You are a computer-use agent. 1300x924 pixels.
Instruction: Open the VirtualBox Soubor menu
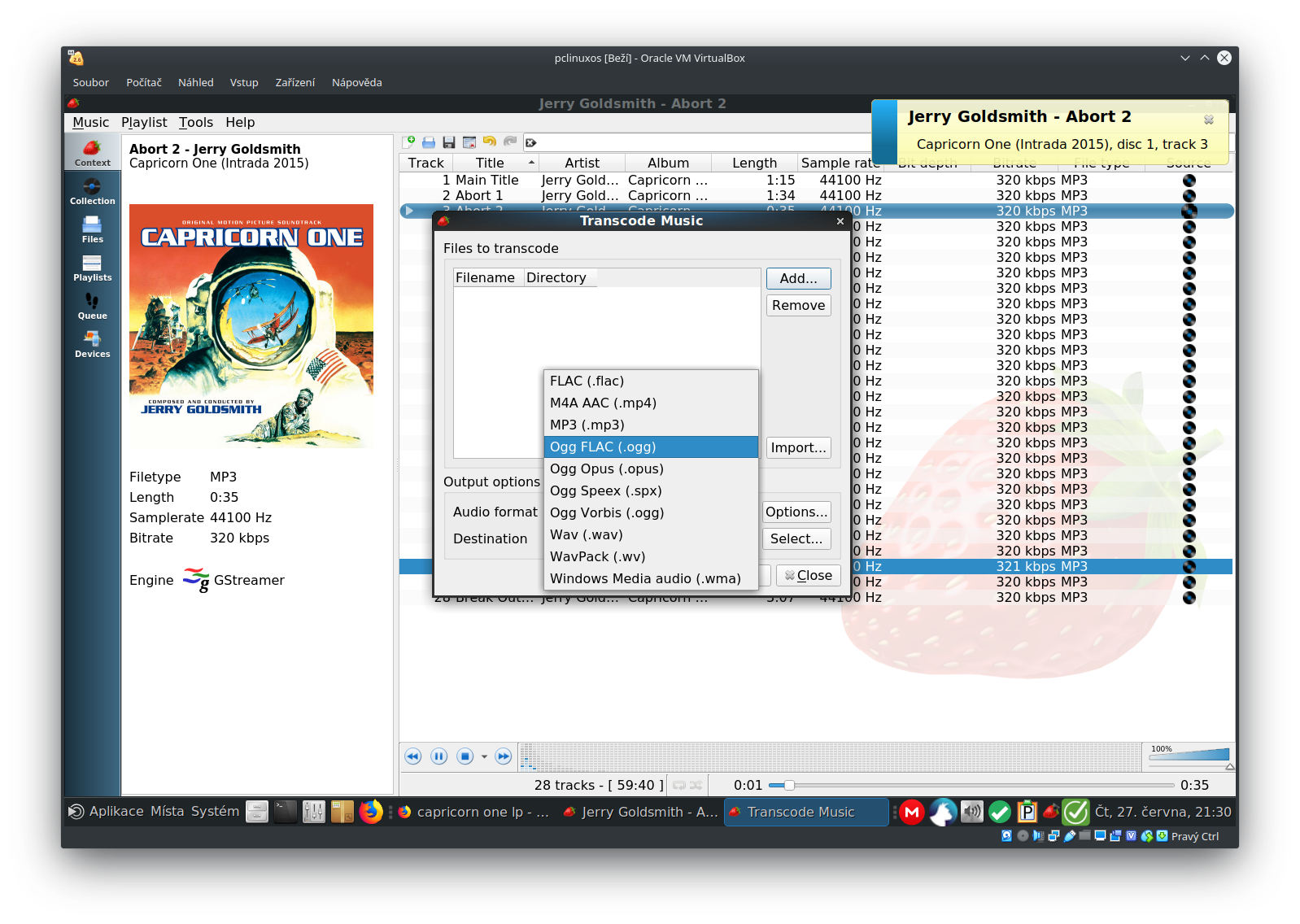click(x=90, y=83)
